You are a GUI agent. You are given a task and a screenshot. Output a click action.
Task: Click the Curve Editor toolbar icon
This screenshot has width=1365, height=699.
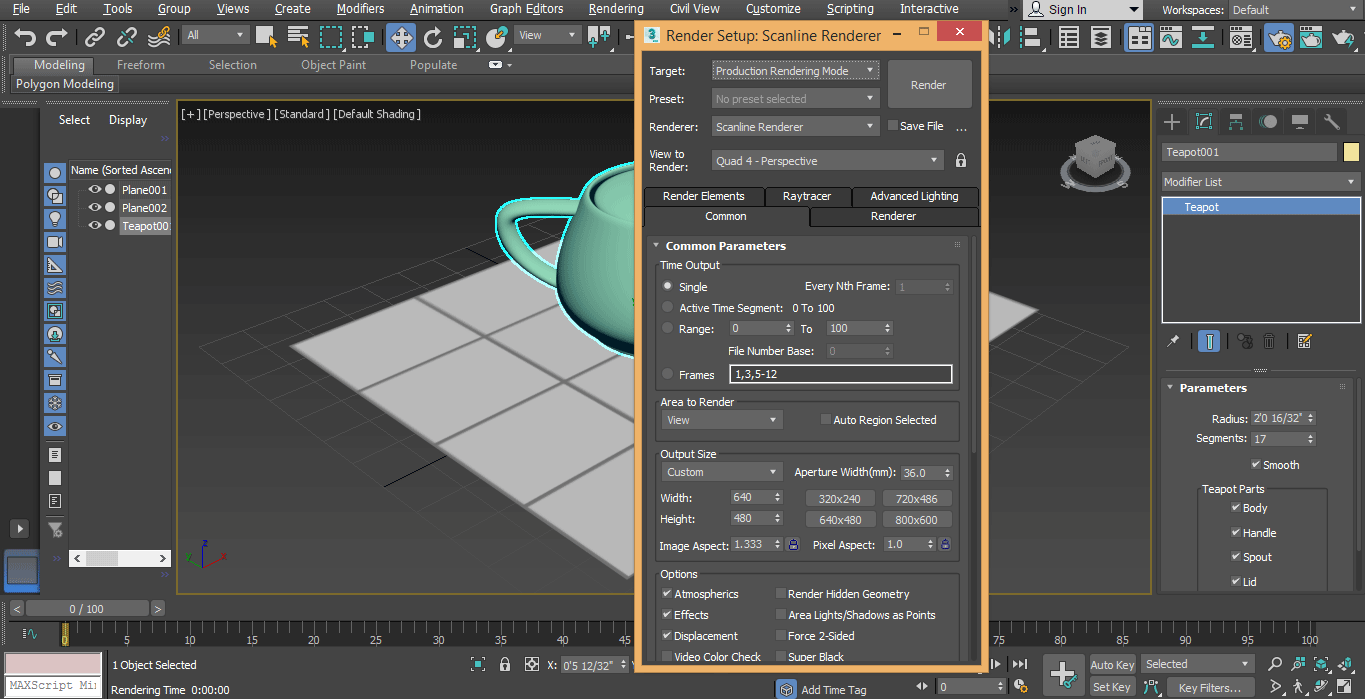pyautogui.click(x=1170, y=38)
